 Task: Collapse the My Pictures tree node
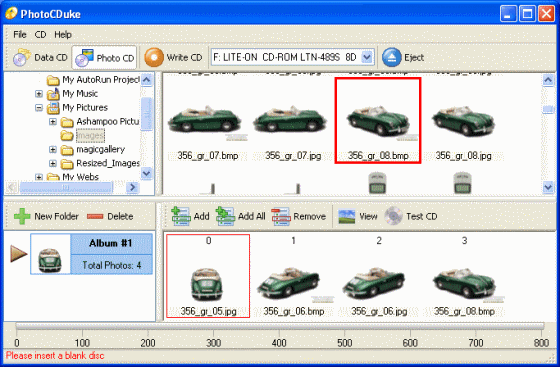pos(39,107)
